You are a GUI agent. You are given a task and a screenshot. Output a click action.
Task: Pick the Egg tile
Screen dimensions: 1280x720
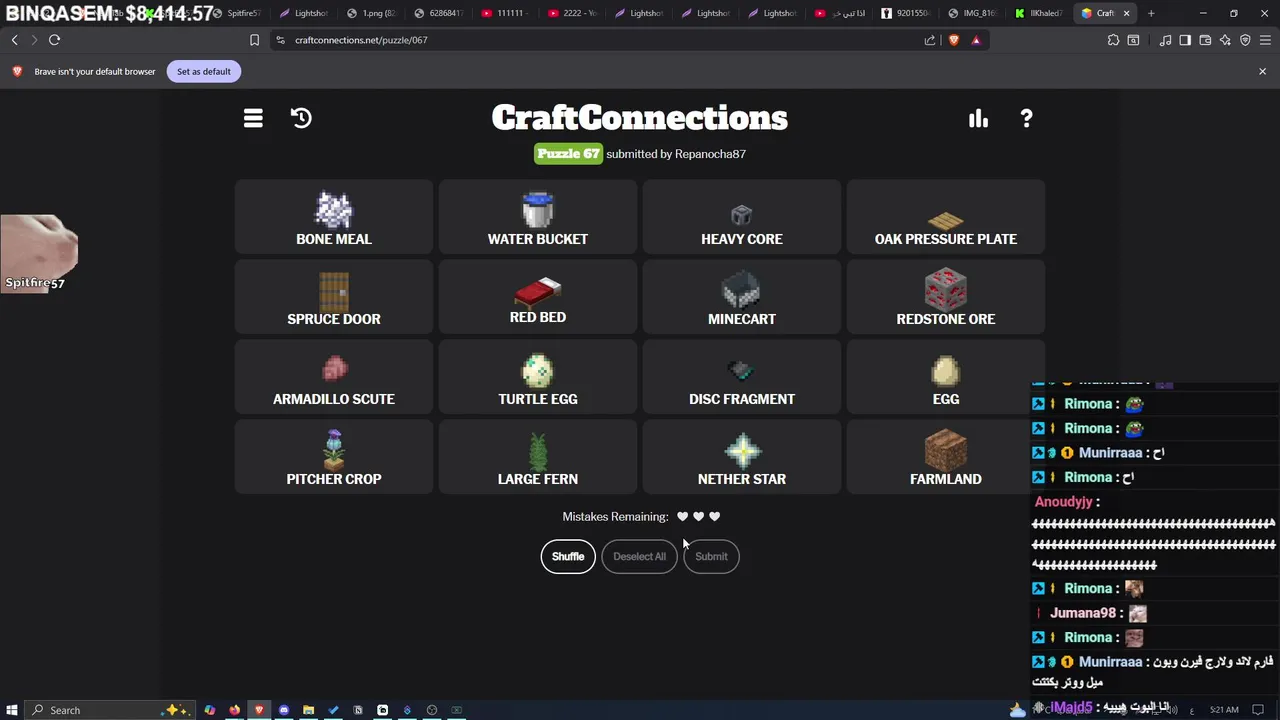(x=946, y=377)
